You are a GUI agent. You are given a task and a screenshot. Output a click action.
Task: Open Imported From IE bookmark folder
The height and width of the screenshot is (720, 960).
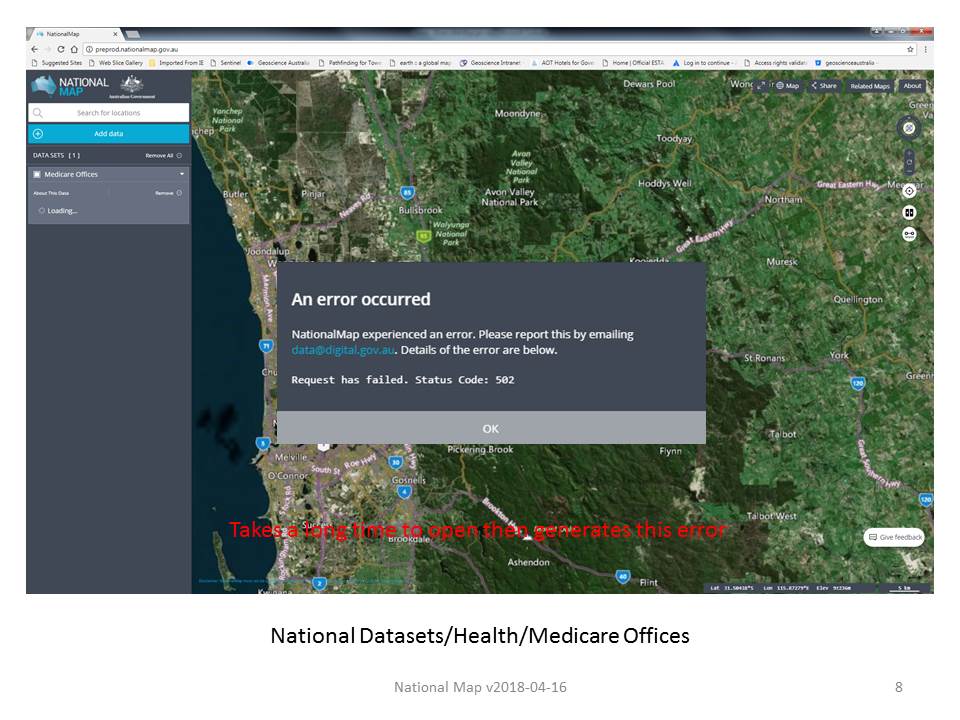[x=176, y=62]
